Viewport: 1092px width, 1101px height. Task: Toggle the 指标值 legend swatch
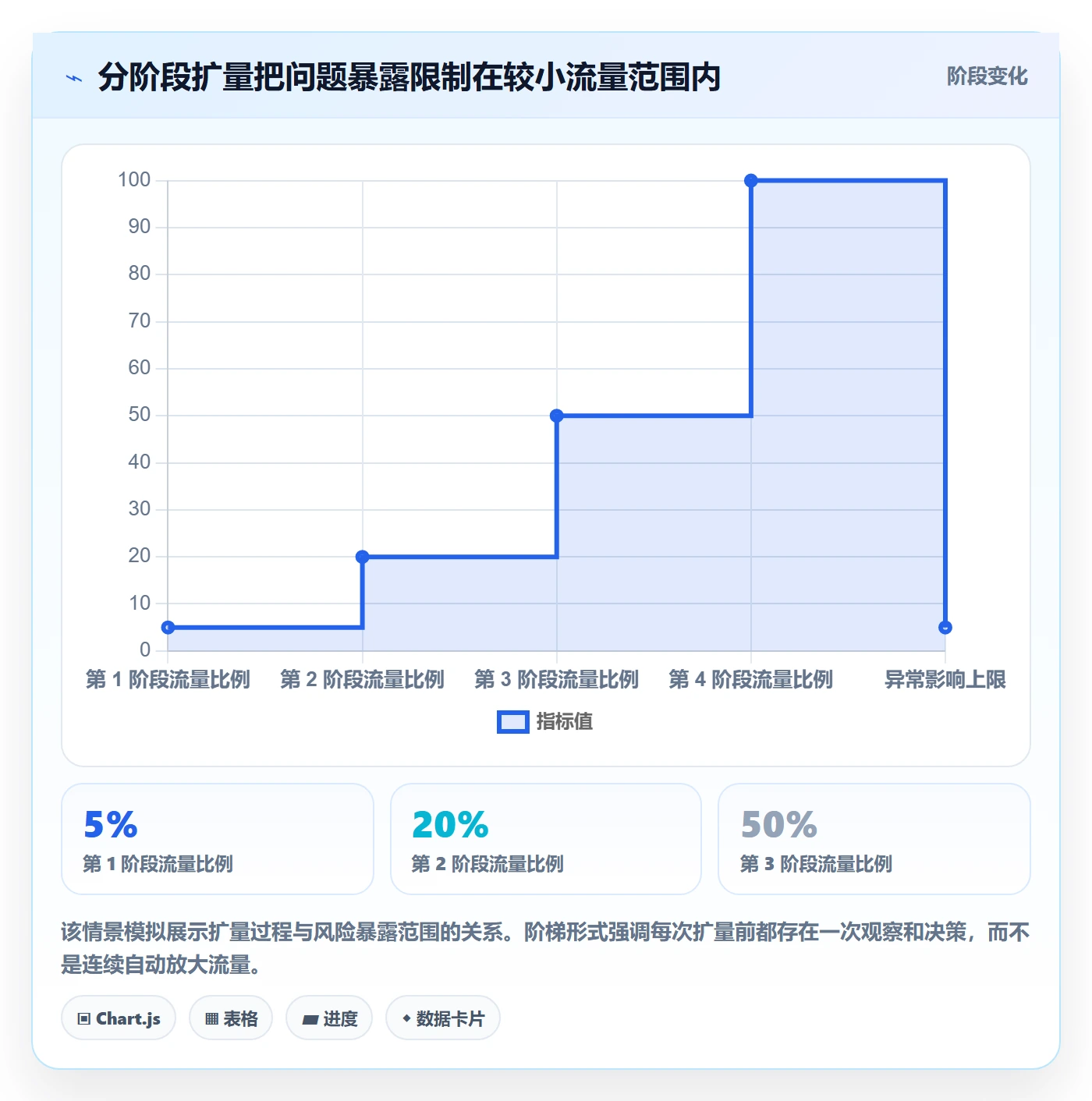[x=512, y=722]
